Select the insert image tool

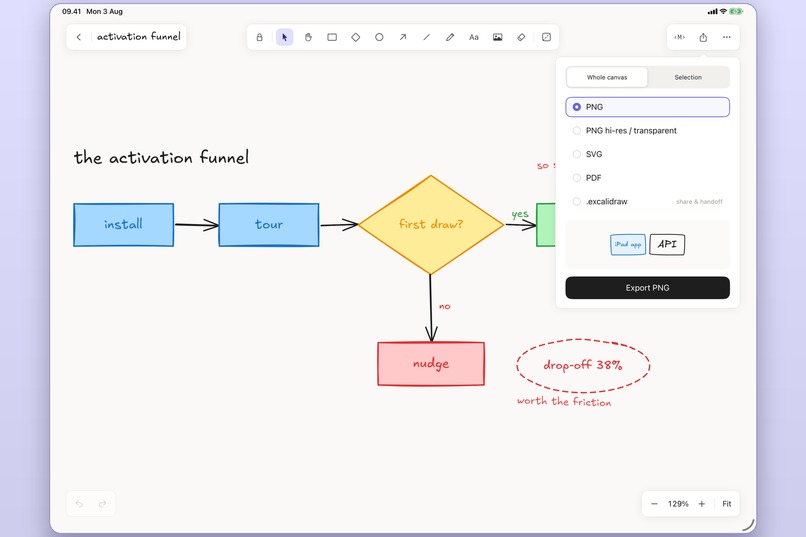pos(498,37)
